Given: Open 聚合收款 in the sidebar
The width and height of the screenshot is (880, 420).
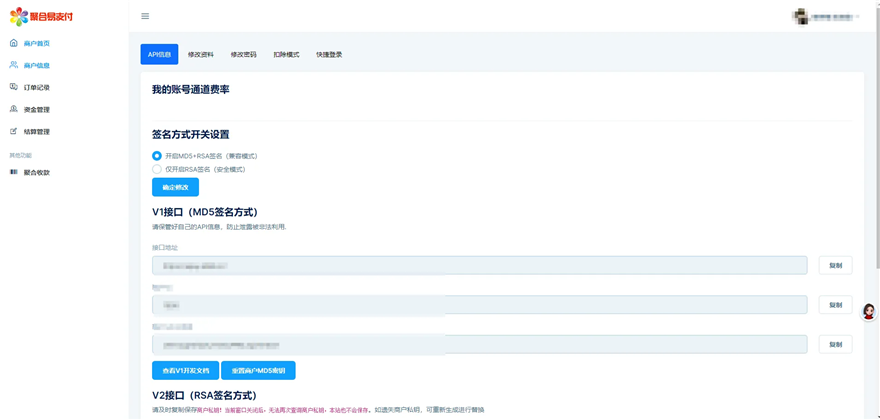Looking at the screenshot, I should click(x=36, y=173).
